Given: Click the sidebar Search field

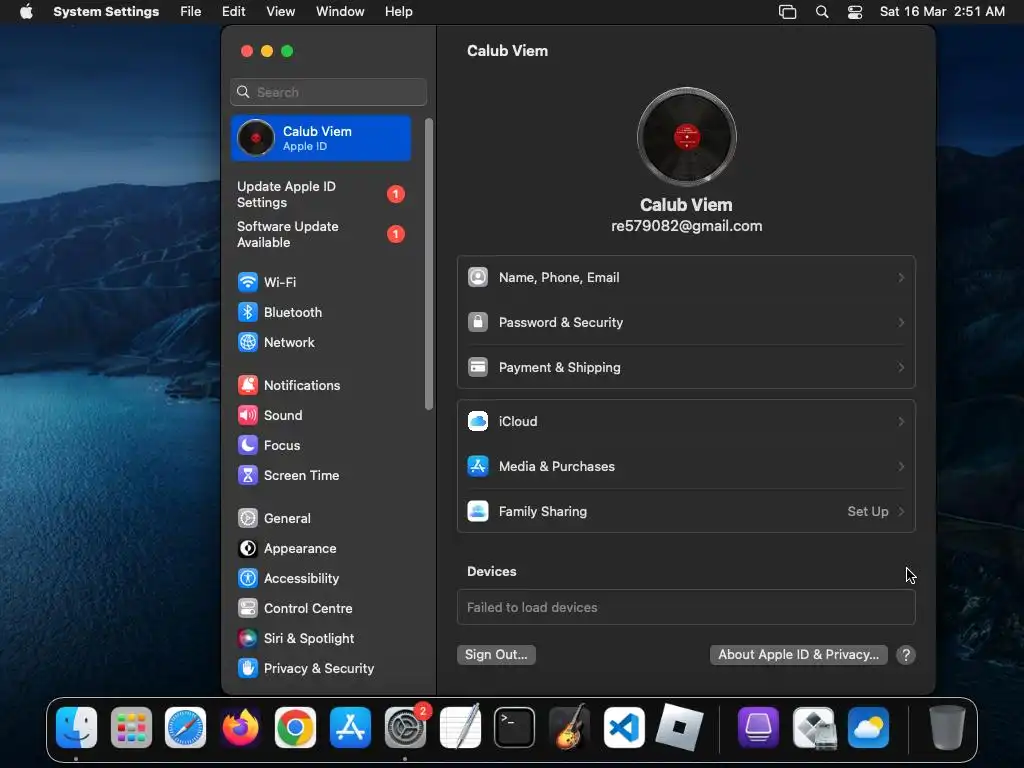Looking at the screenshot, I should click(328, 92).
